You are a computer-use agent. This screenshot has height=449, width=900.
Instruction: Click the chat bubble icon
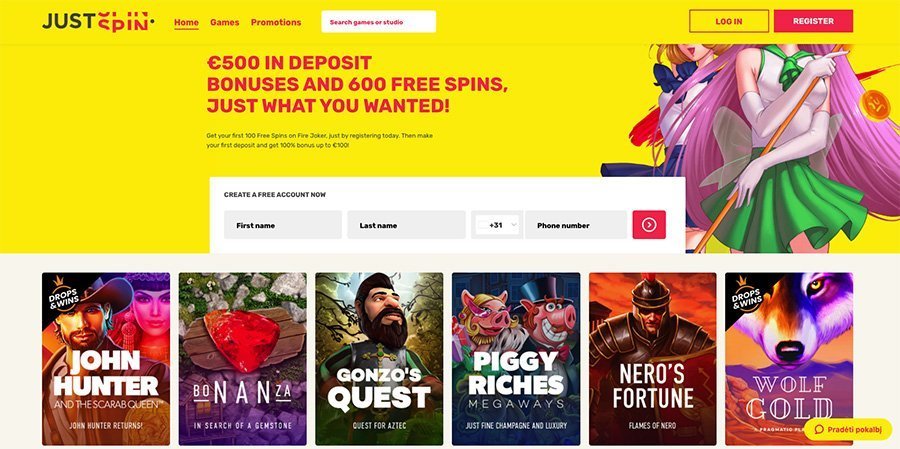point(819,430)
